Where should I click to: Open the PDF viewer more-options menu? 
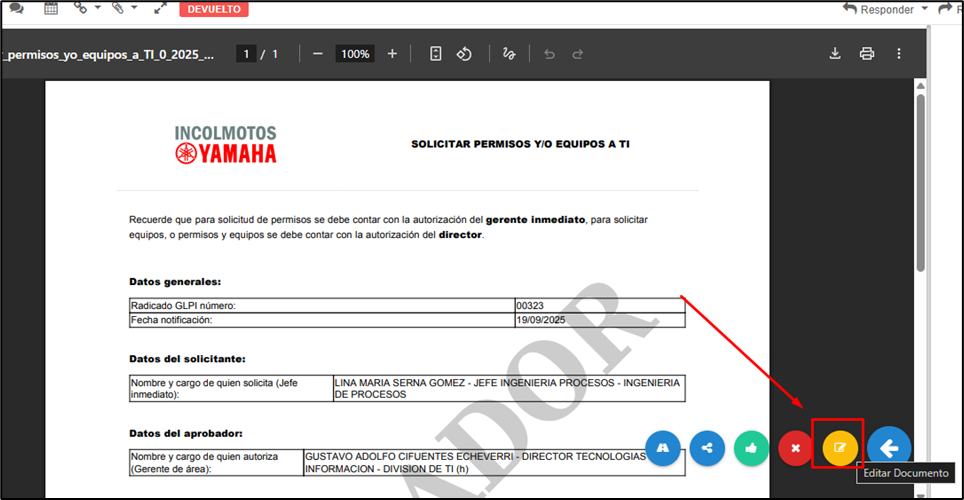899,54
